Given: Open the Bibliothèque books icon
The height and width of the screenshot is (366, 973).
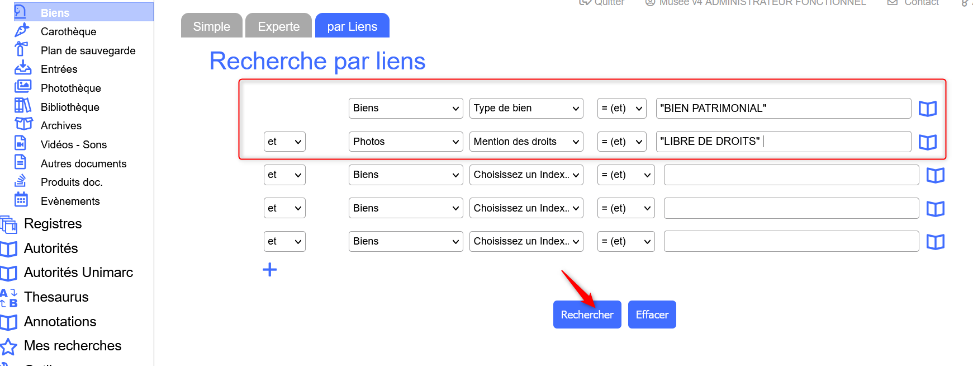Looking at the screenshot, I should point(22,106).
